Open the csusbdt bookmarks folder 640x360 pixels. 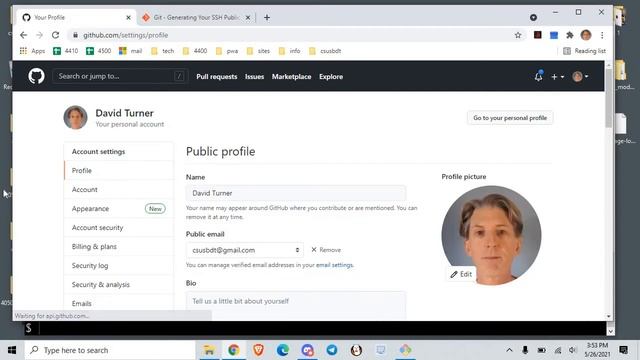325,51
